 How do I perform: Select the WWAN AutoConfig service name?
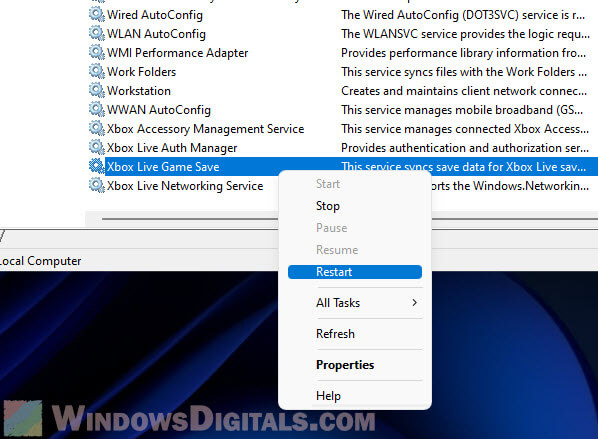click(159, 110)
